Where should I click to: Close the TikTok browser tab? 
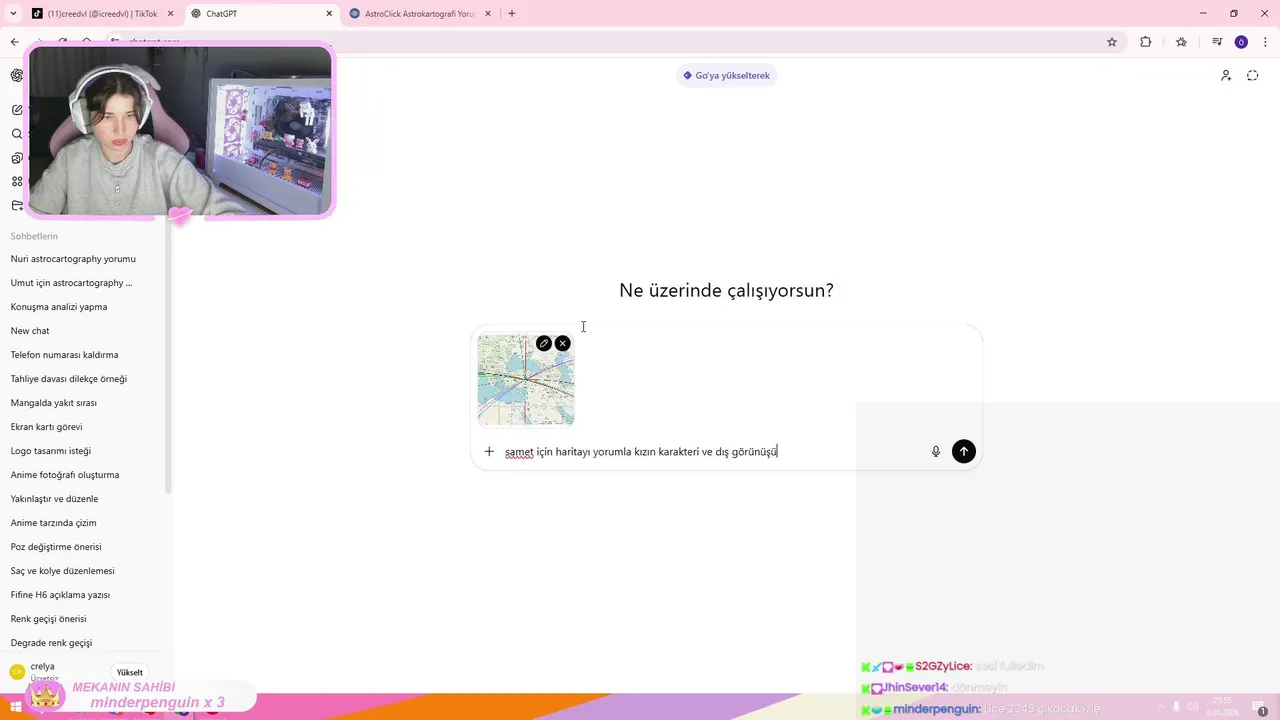170,14
